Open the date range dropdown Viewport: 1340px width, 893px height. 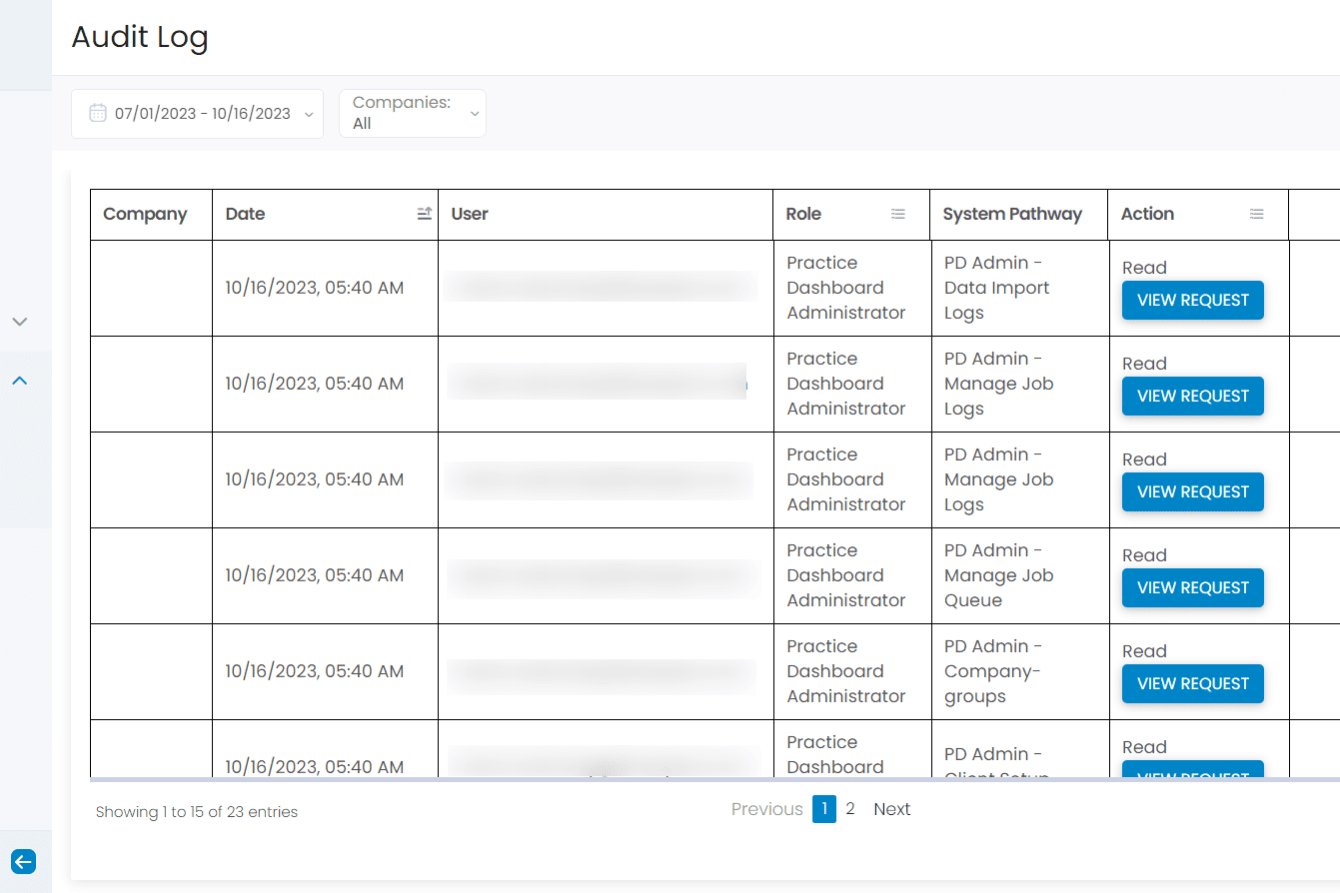[197, 113]
